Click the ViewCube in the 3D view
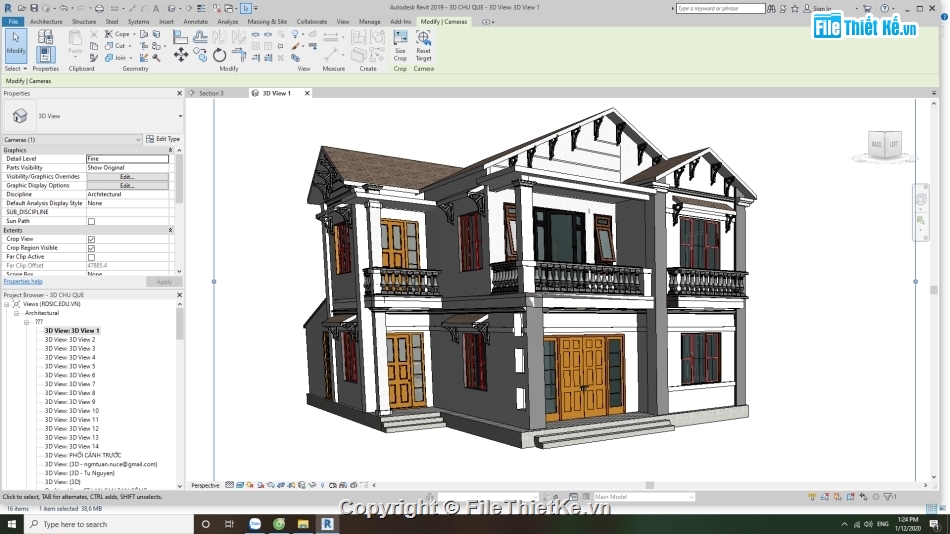Image resolution: width=950 pixels, height=534 pixels. pos(885,146)
